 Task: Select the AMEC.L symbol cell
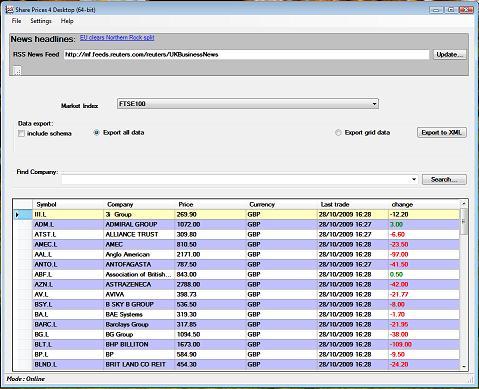click(x=68, y=245)
